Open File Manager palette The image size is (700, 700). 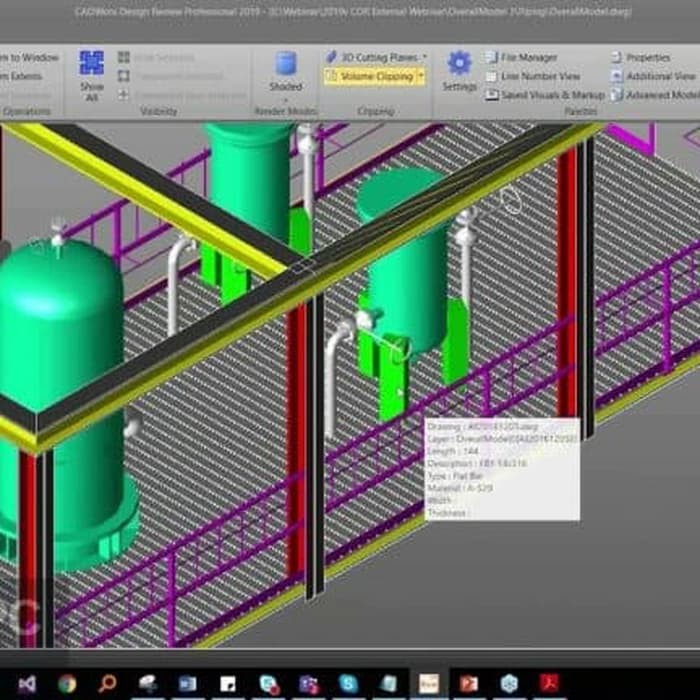528,58
